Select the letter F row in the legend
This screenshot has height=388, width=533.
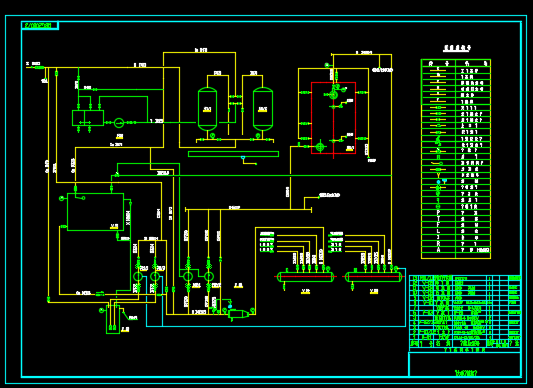coord(456,225)
